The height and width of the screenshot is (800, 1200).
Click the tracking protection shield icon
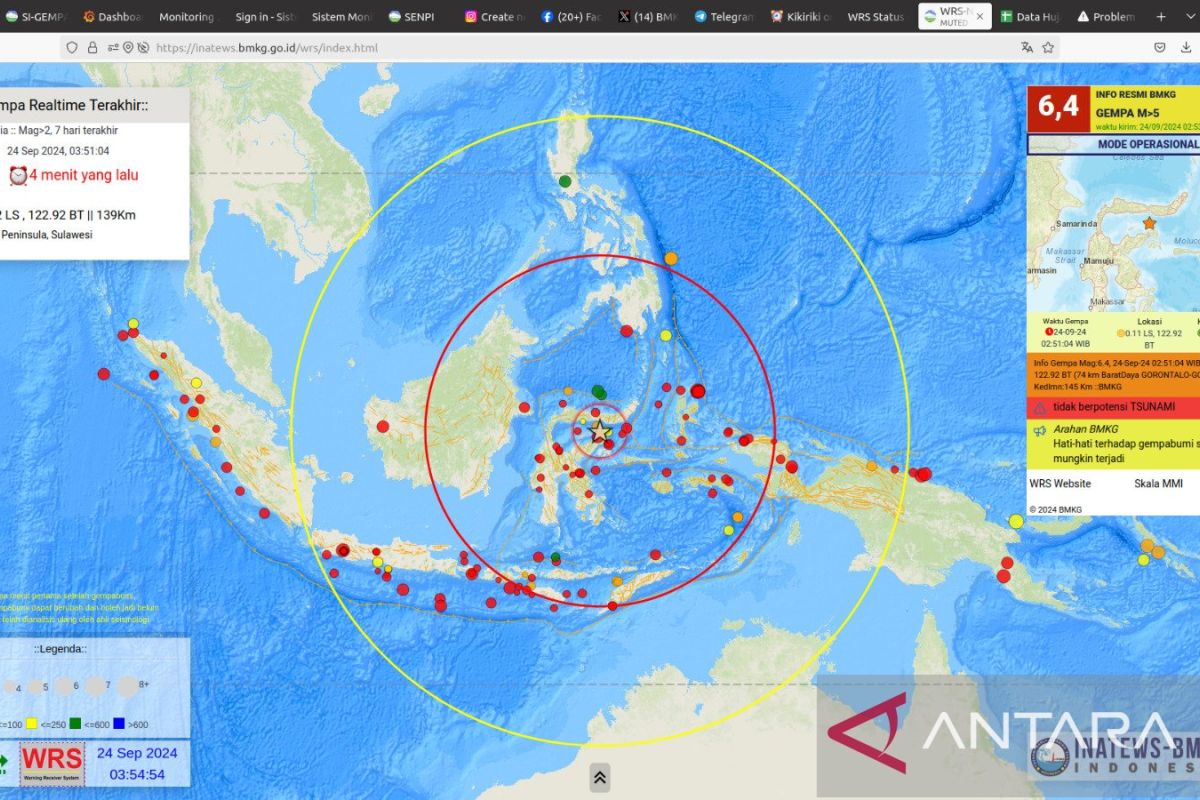pos(71,47)
